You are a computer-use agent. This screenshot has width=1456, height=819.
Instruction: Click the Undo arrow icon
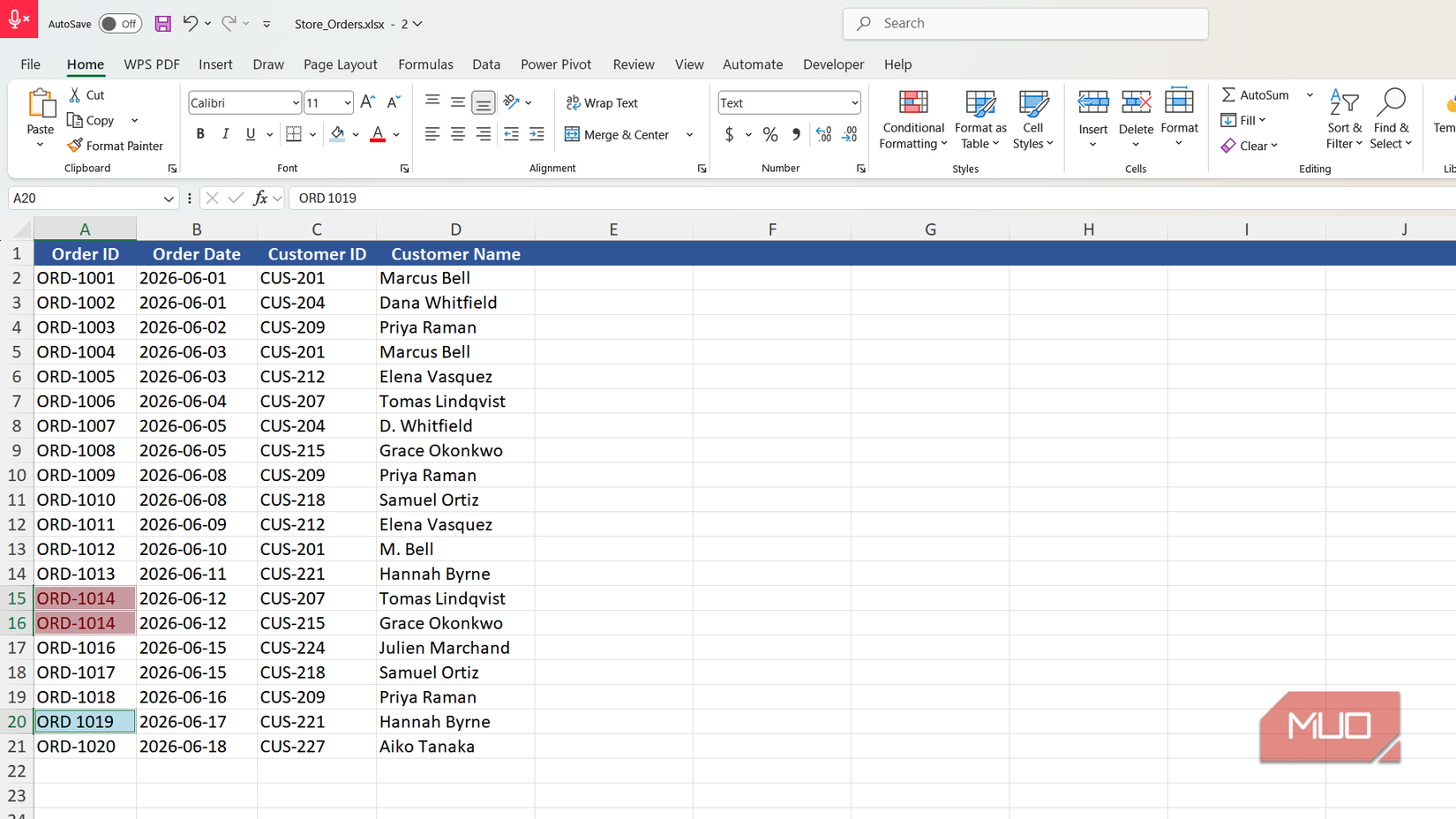[x=190, y=24]
